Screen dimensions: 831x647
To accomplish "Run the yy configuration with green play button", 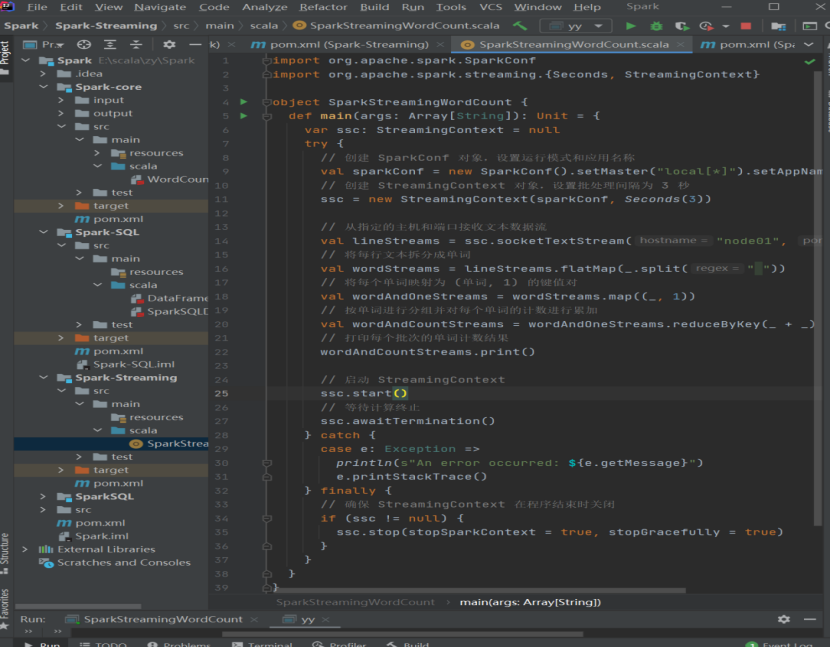I will [x=630, y=25].
